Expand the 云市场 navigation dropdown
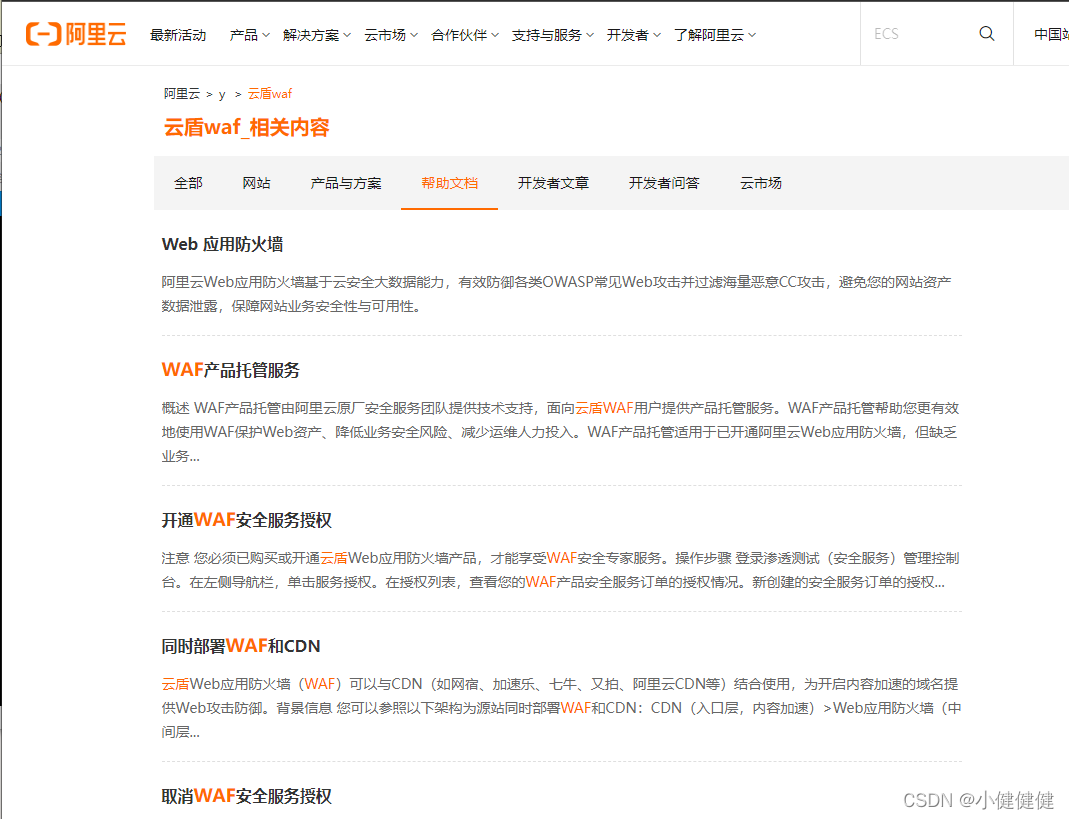1069x819 pixels. [x=391, y=35]
